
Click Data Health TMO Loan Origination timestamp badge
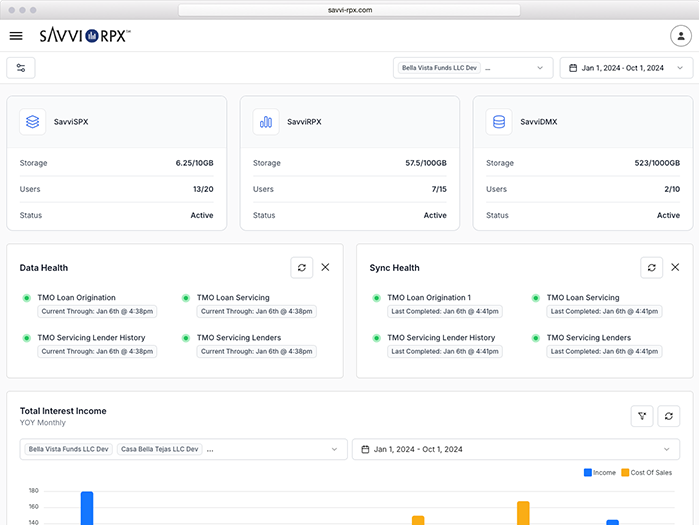pos(97,311)
